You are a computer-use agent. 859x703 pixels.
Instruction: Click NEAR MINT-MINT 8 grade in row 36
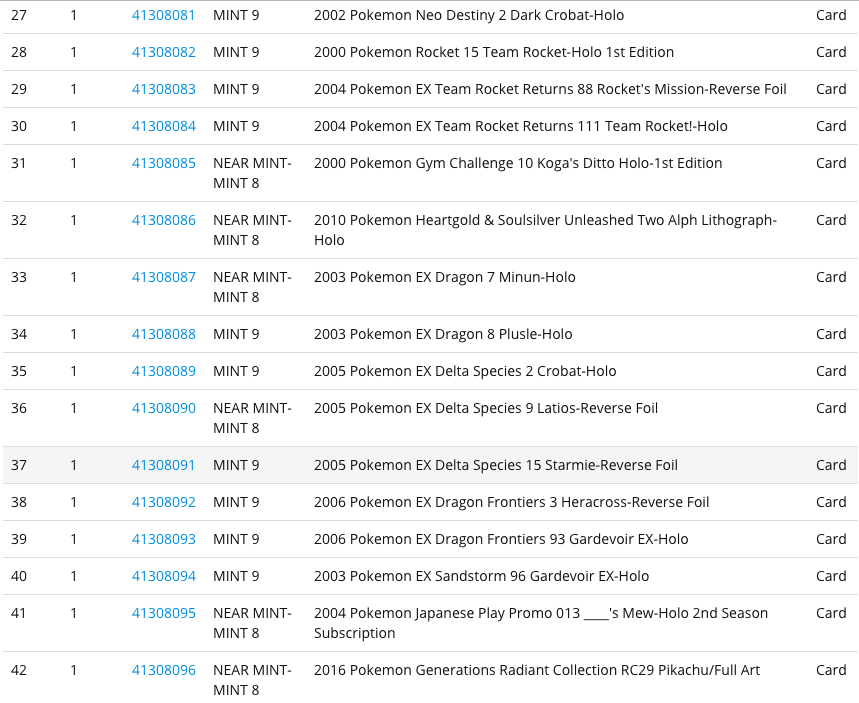click(x=252, y=418)
